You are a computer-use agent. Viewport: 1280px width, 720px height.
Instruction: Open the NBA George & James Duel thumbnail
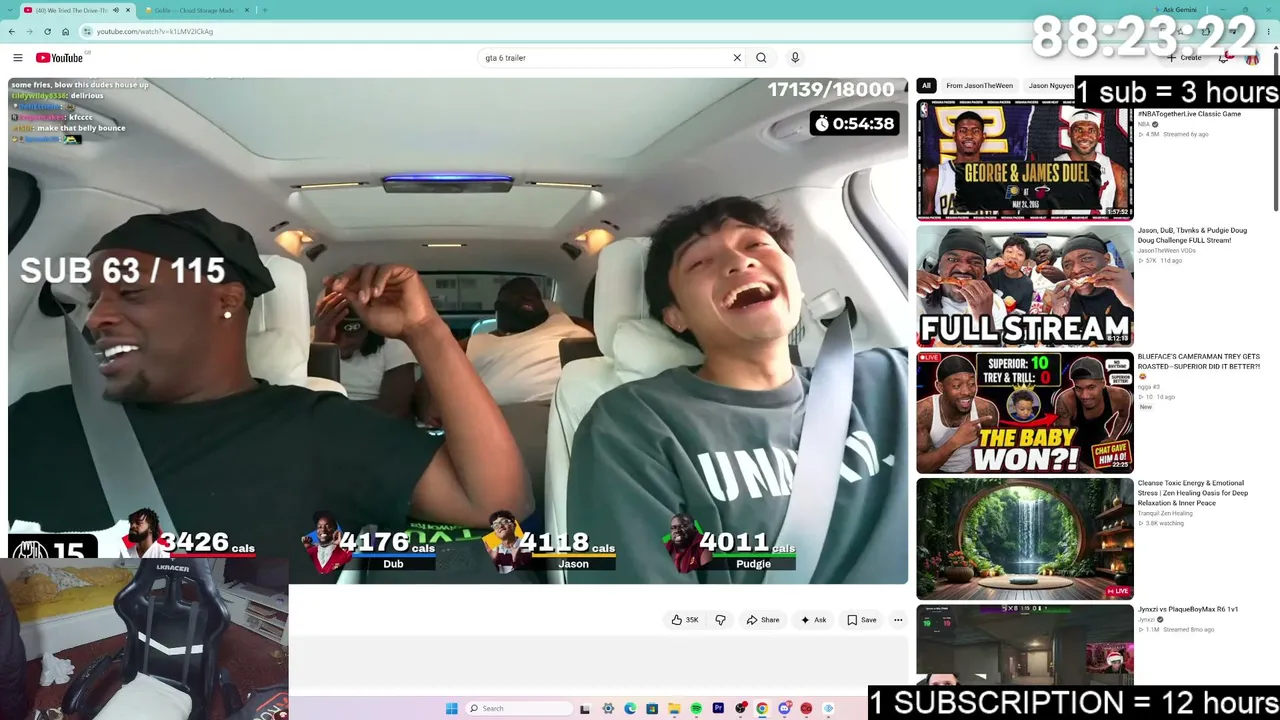coord(1025,160)
